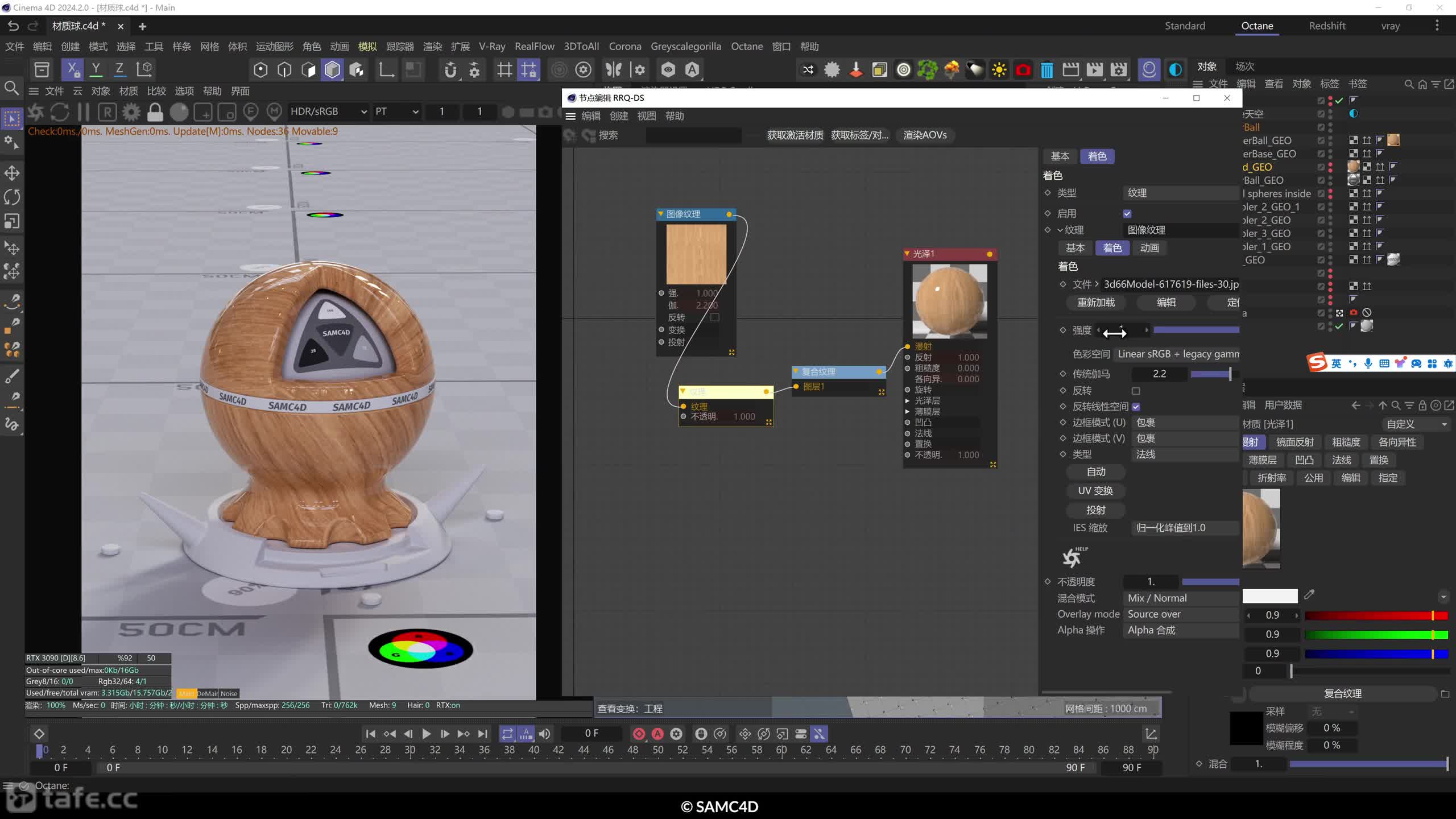Click the 镜面反射 material channel button

(x=1295, y=442)
